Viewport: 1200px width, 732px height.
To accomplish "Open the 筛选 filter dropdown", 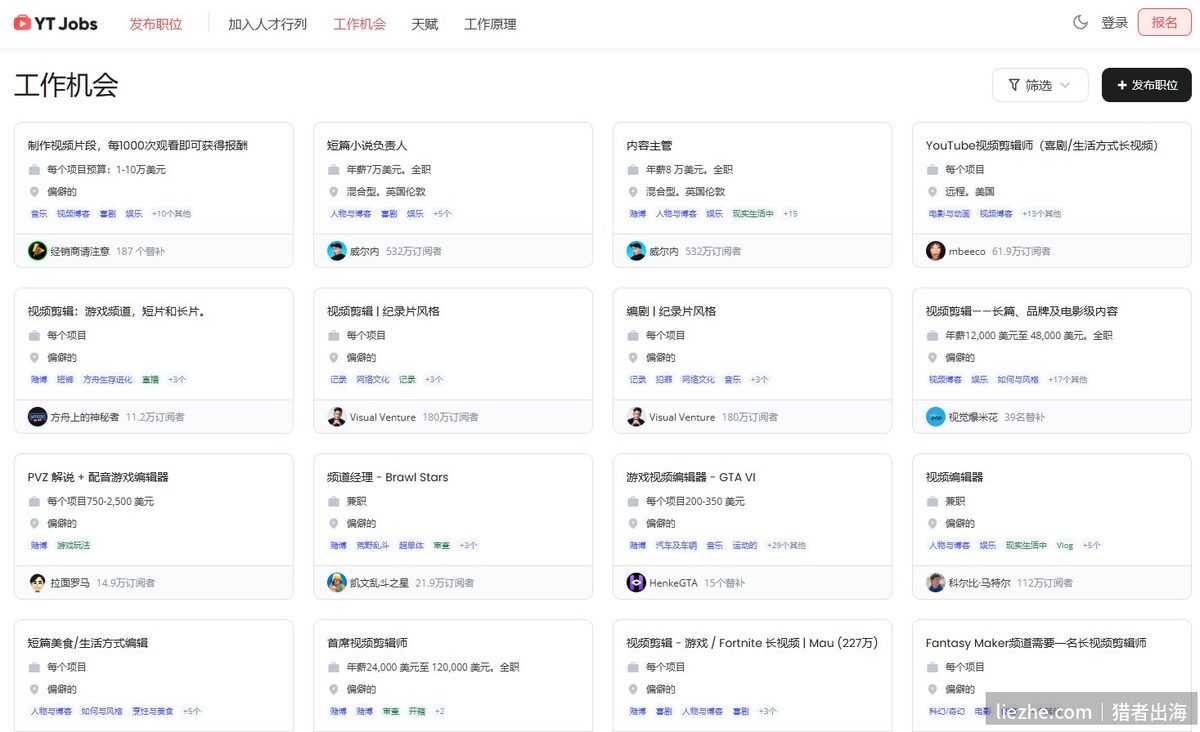I will (1040, 85).
